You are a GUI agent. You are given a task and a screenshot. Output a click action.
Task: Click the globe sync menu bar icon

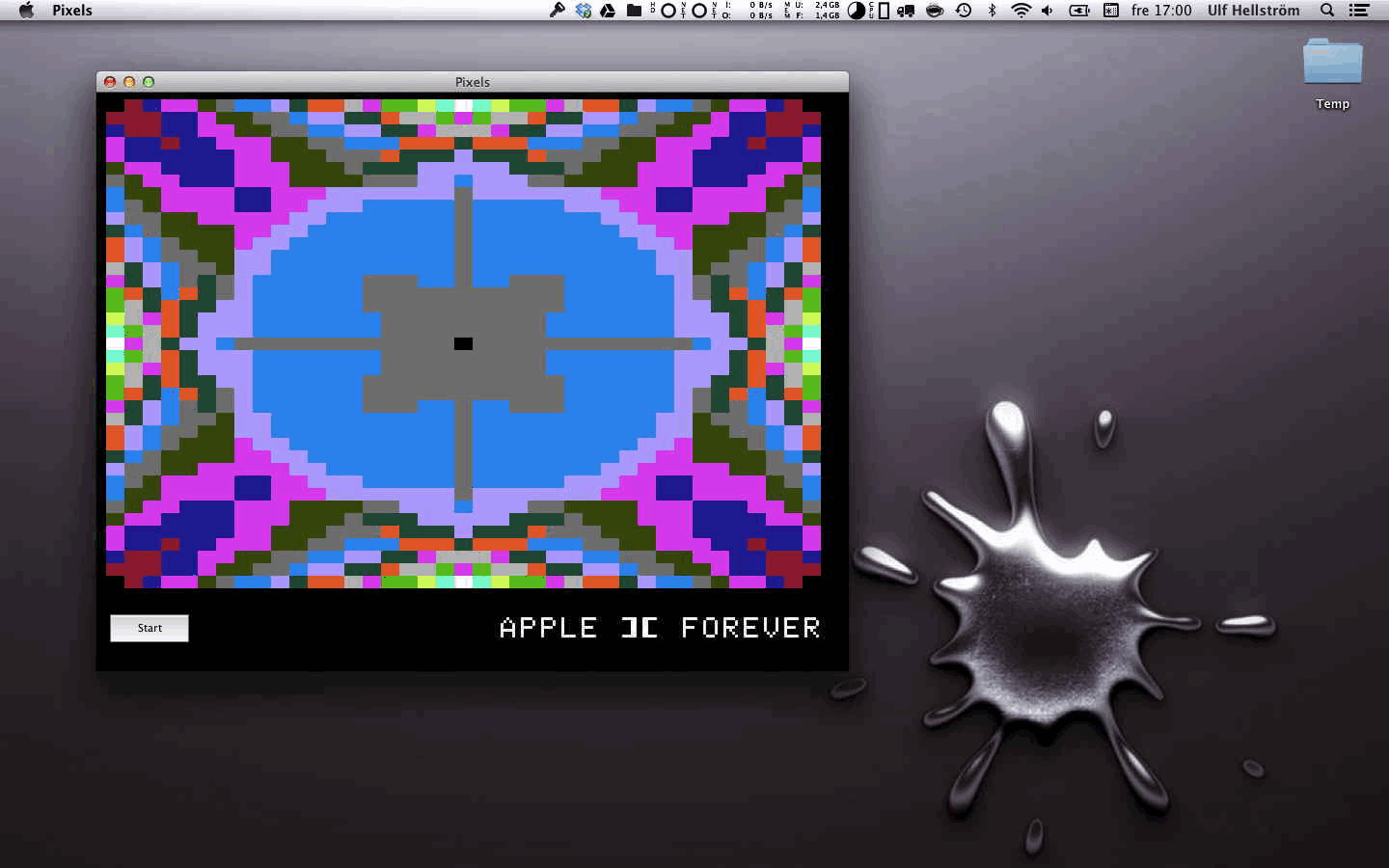coord(584,11)
